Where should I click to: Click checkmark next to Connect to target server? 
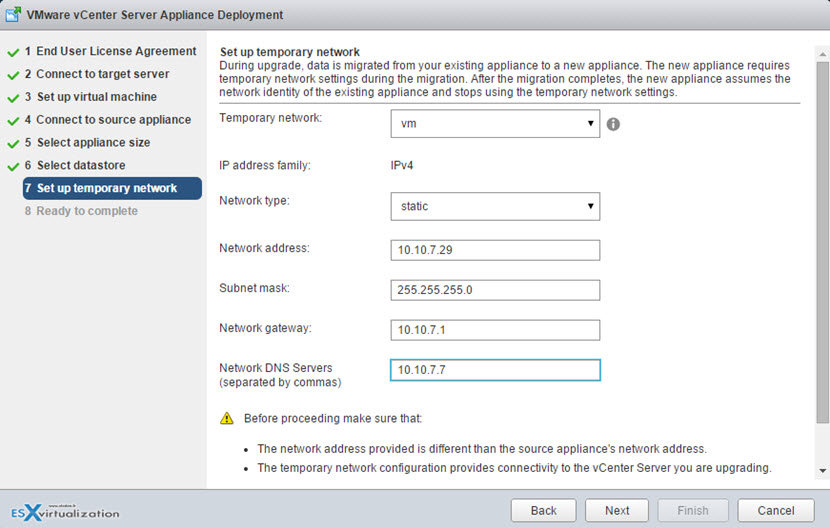point(13,75)
